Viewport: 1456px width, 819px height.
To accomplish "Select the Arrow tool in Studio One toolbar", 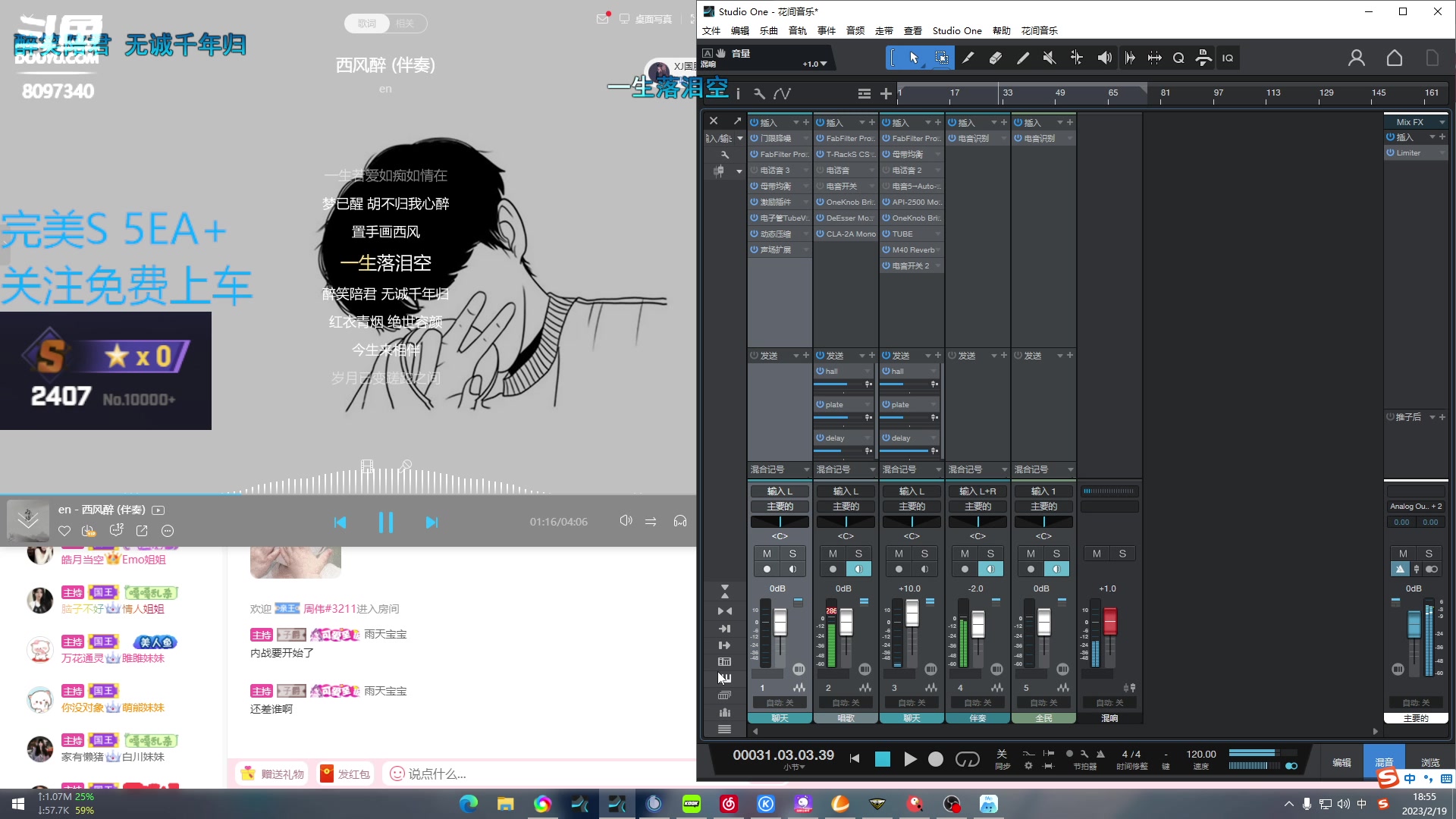I will point(914,58).
